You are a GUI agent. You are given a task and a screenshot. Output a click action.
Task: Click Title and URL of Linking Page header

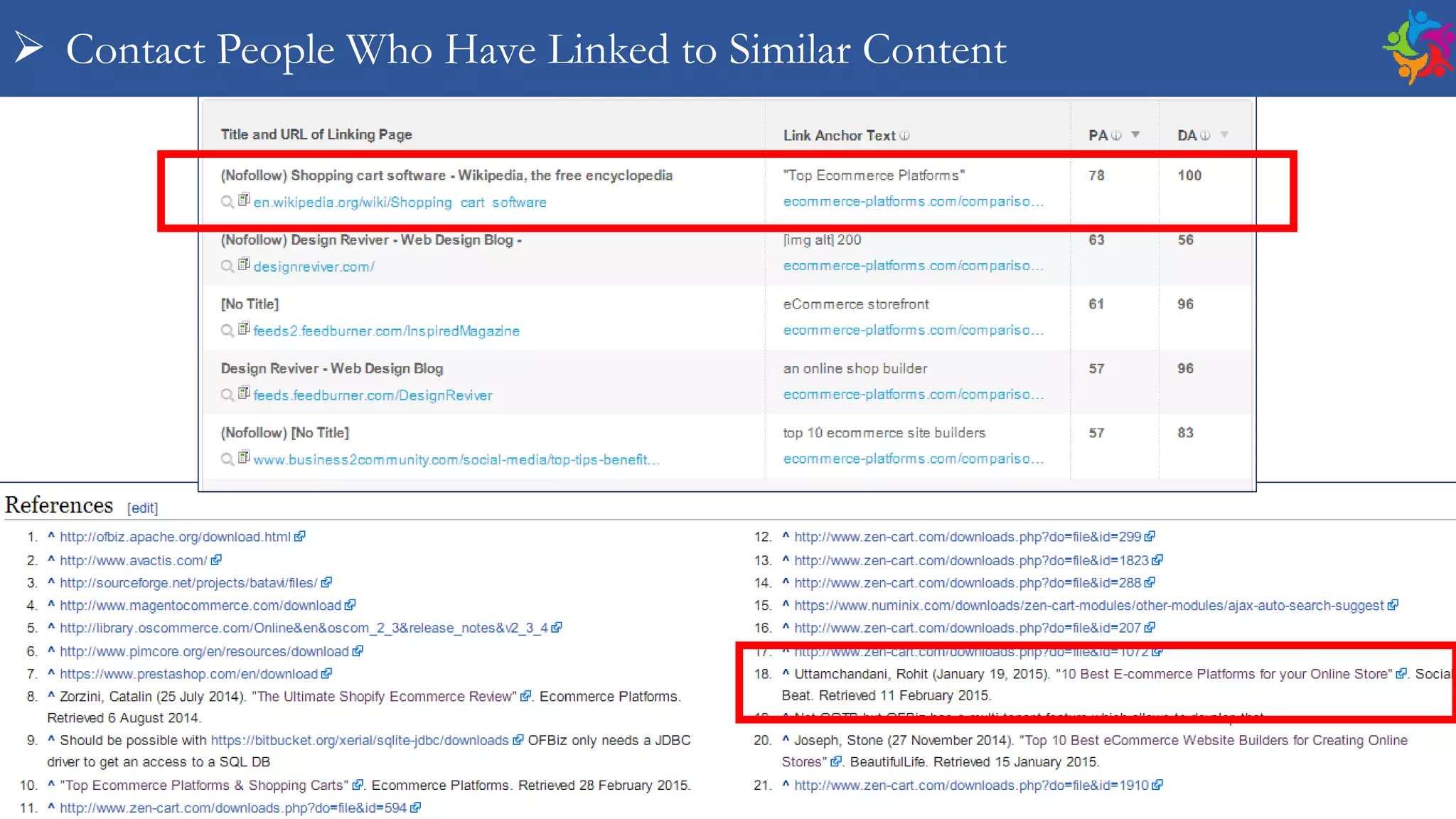(316, 134)
